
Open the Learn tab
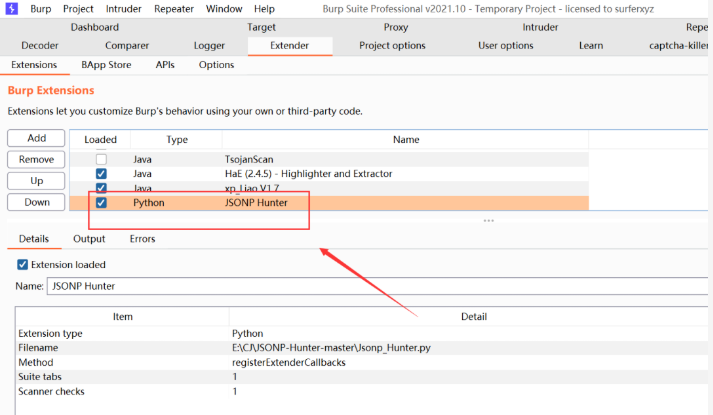pos(591,45)
